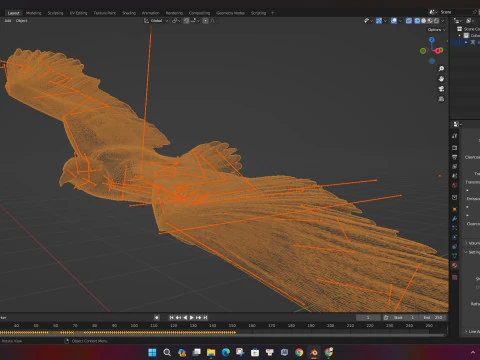
Task: Open the Modifiers wrench properties tab
Action: click(454, 219)
